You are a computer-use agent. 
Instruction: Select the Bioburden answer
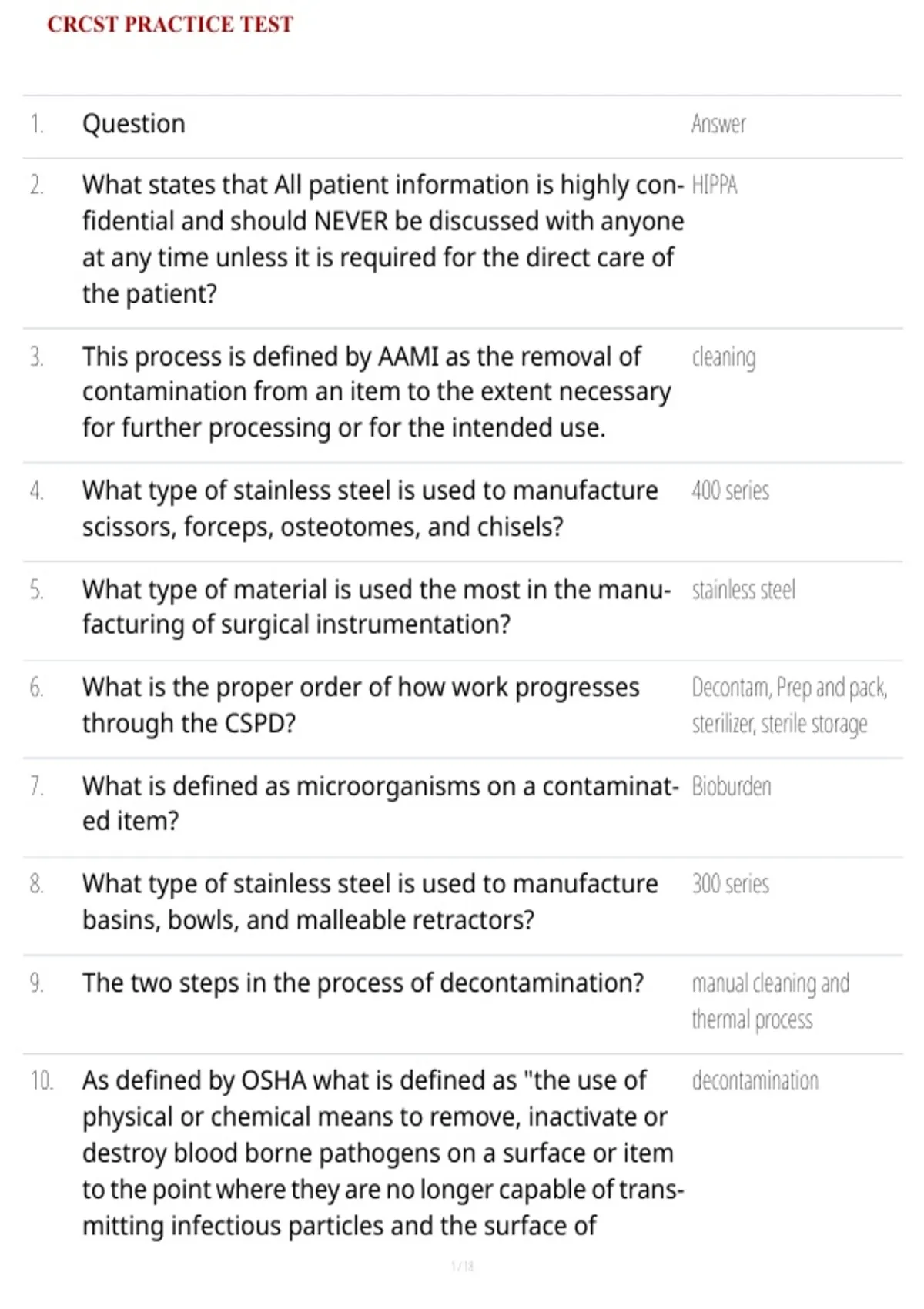coord(731,786)
